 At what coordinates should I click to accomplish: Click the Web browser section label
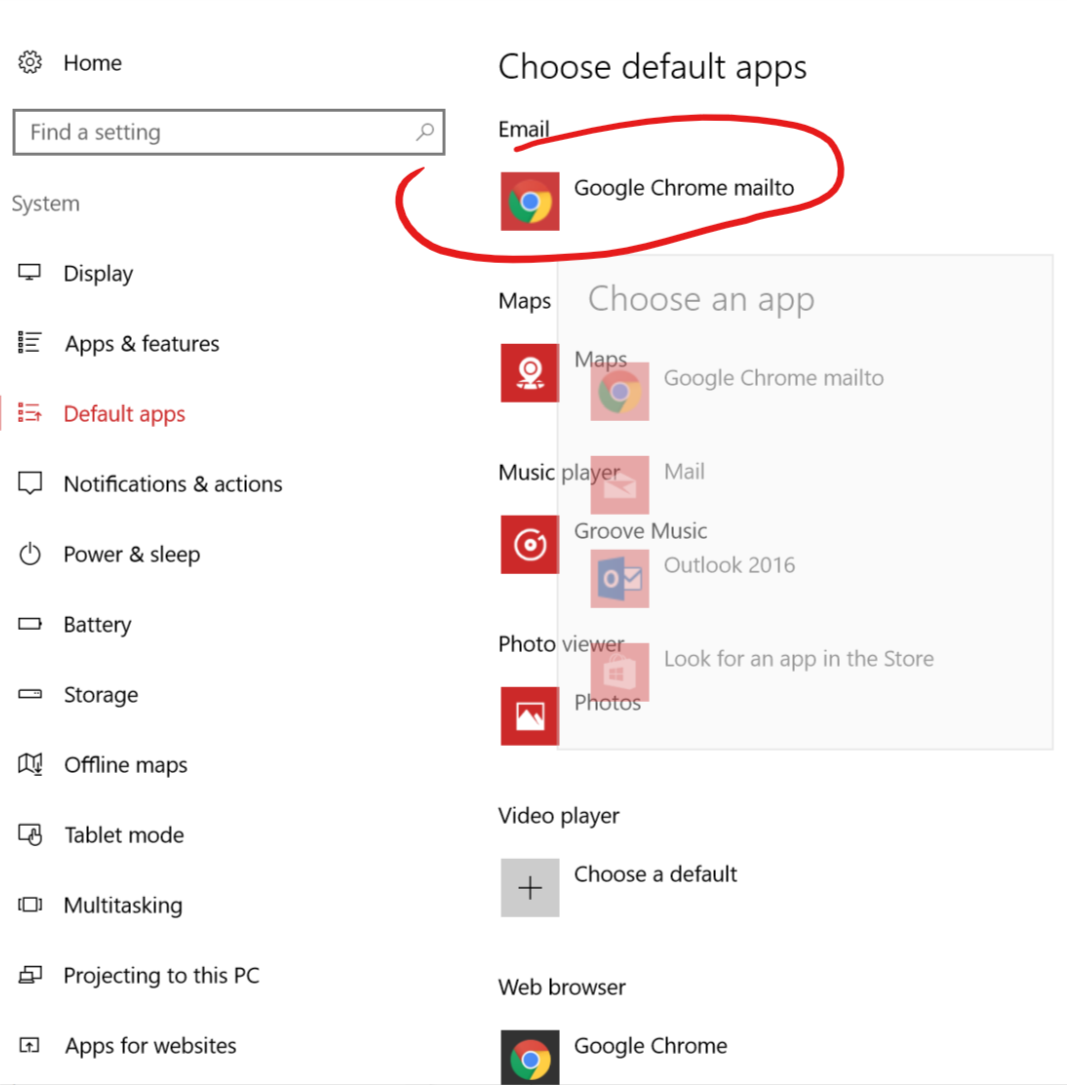(x=562, y=987)
